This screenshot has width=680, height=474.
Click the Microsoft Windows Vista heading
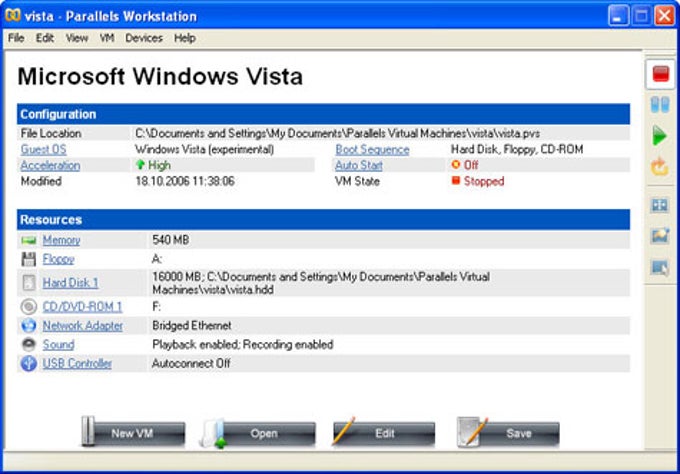(x=160, y=76)
